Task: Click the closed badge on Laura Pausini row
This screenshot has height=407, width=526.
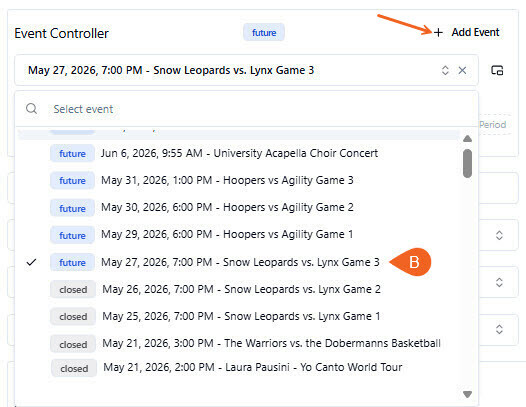Action: 74,368
